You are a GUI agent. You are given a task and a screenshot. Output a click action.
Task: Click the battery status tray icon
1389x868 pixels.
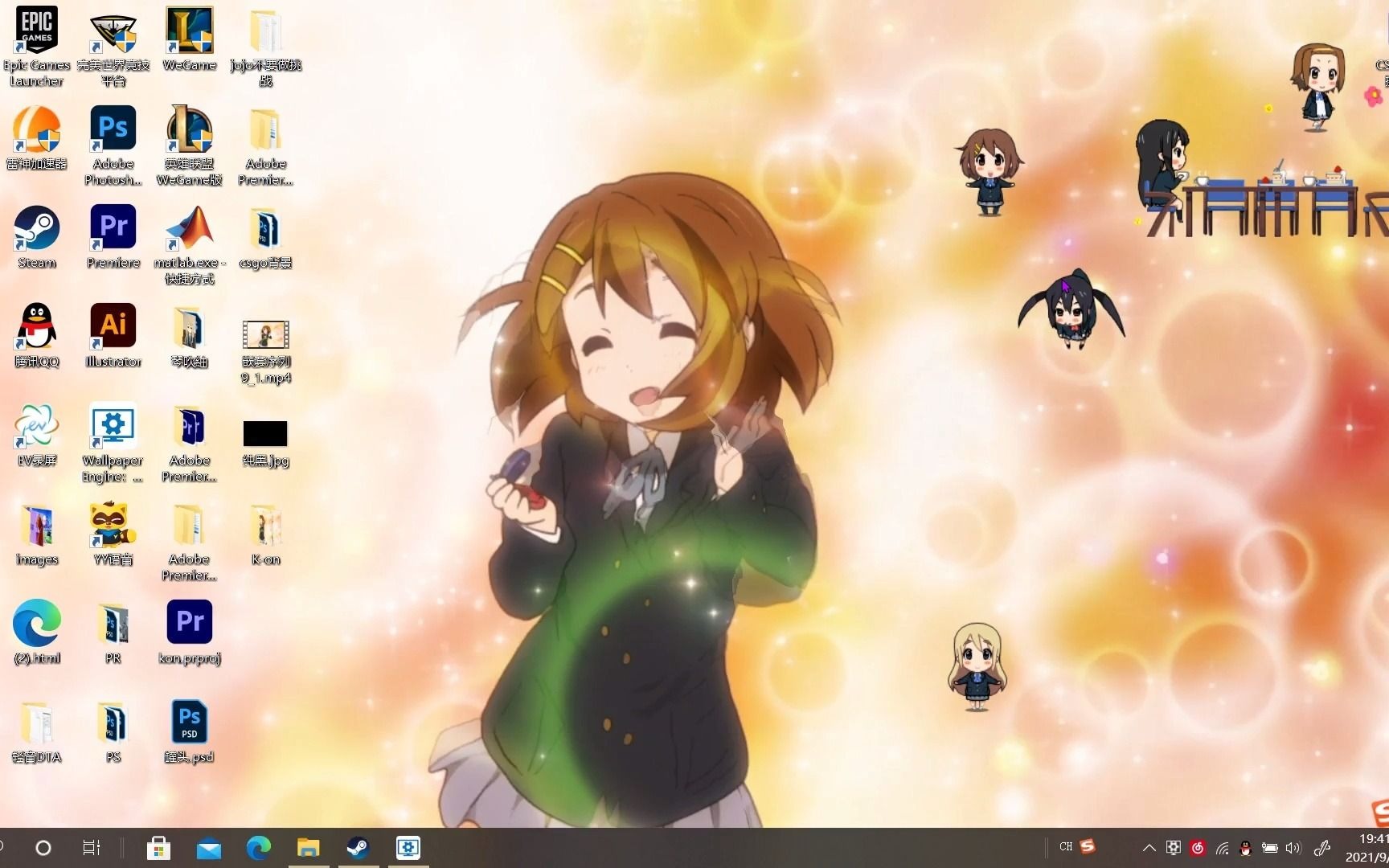pos(1270,848)
